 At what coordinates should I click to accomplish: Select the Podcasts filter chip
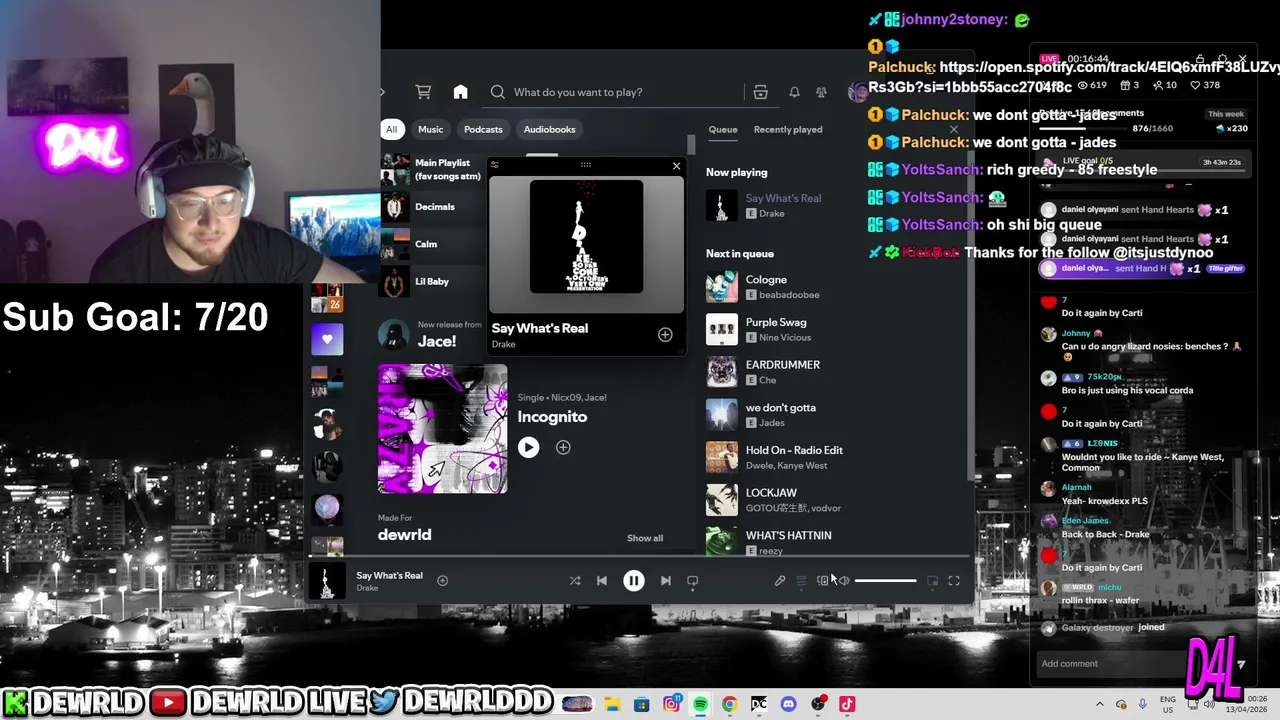483,129
